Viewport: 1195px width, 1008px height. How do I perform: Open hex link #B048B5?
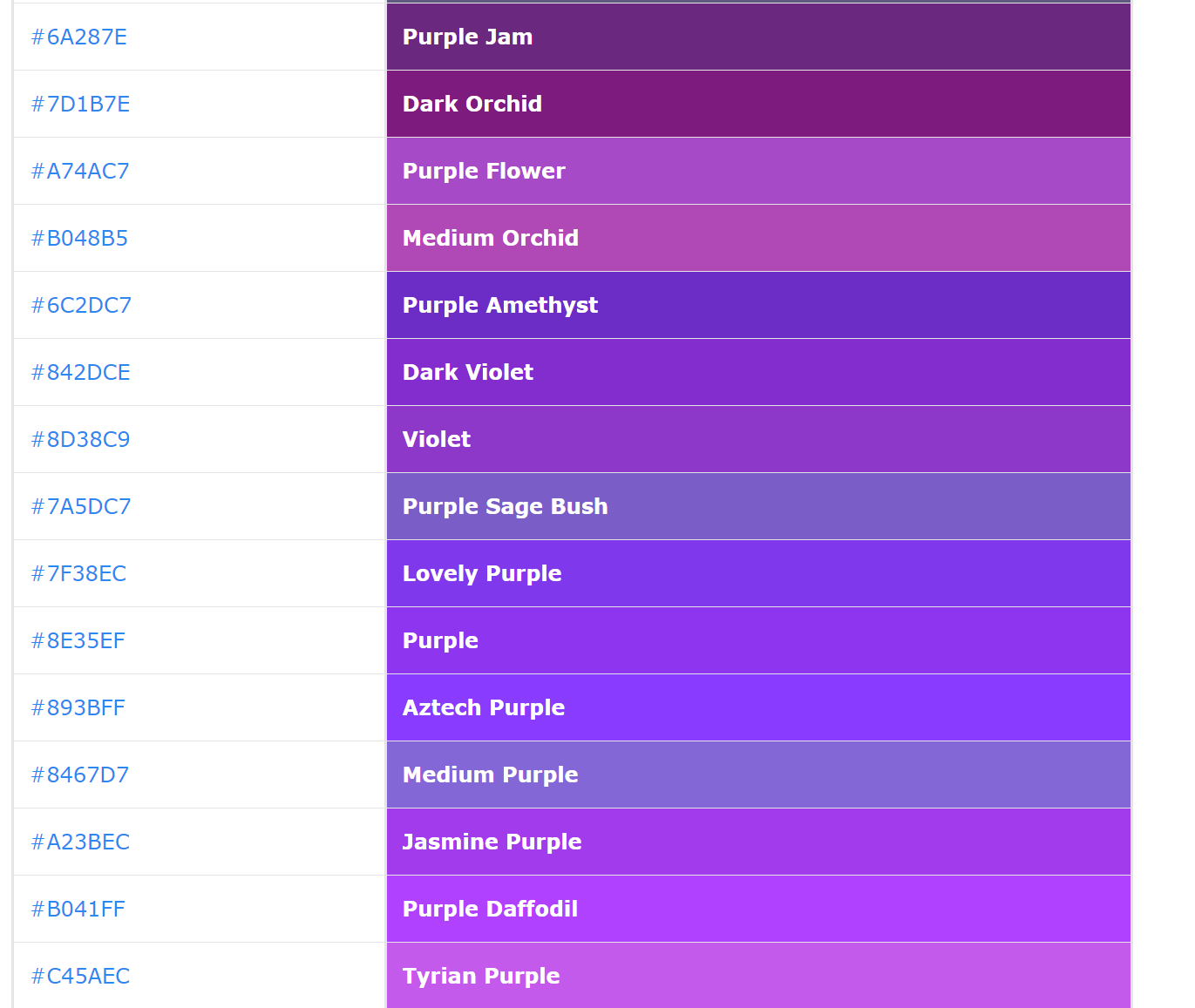[x=80, y=239]
